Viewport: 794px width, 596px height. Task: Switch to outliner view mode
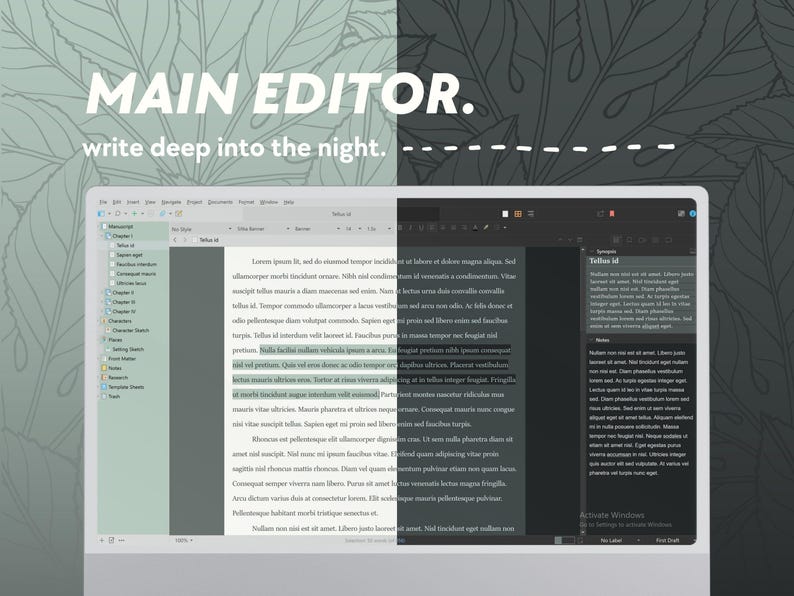click(531, 214)
